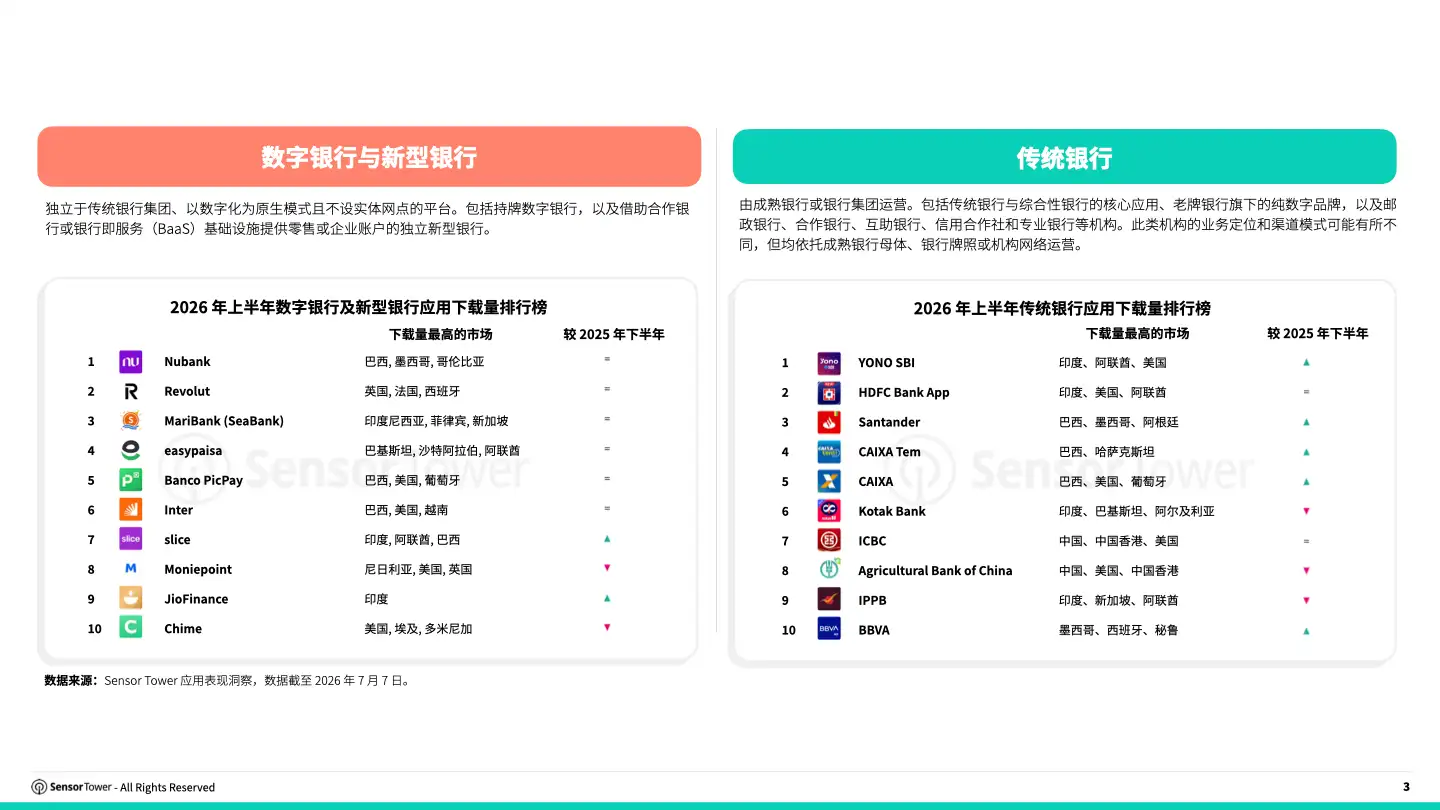Click the ICBC app icon
Image resolution: width=1440 pixels, height=810 pixels.
click(829, 541)
